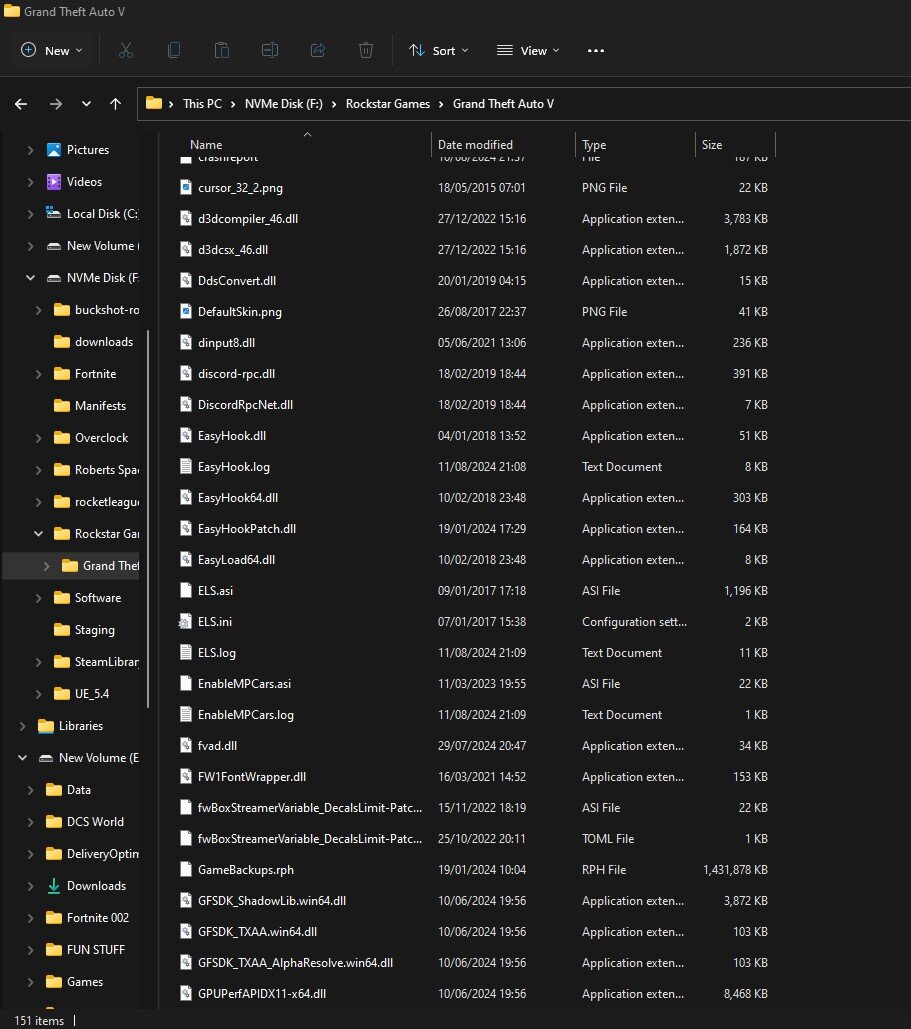Go back with the left arrow
The image size is (911, 1029).
pyautogui.click(x=21, y=104)
